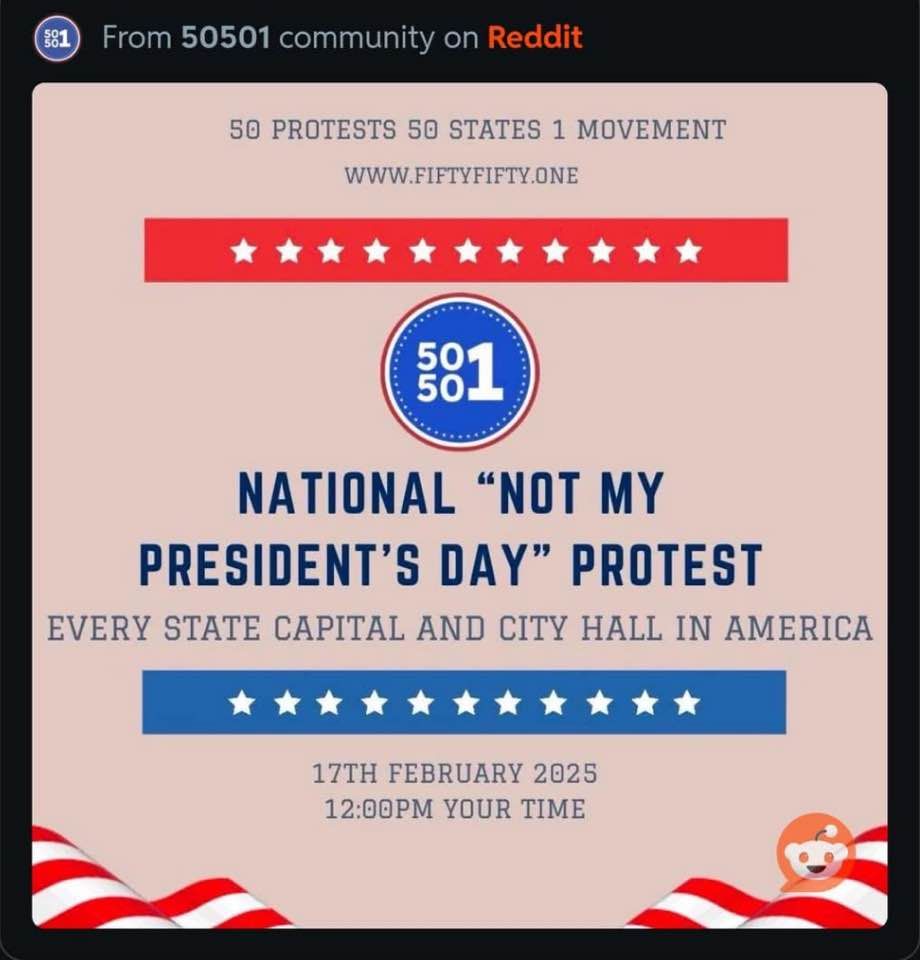Click the middle star on the blue banner
The height and width of the screenshot is (960, 920).
coord(464,703)
